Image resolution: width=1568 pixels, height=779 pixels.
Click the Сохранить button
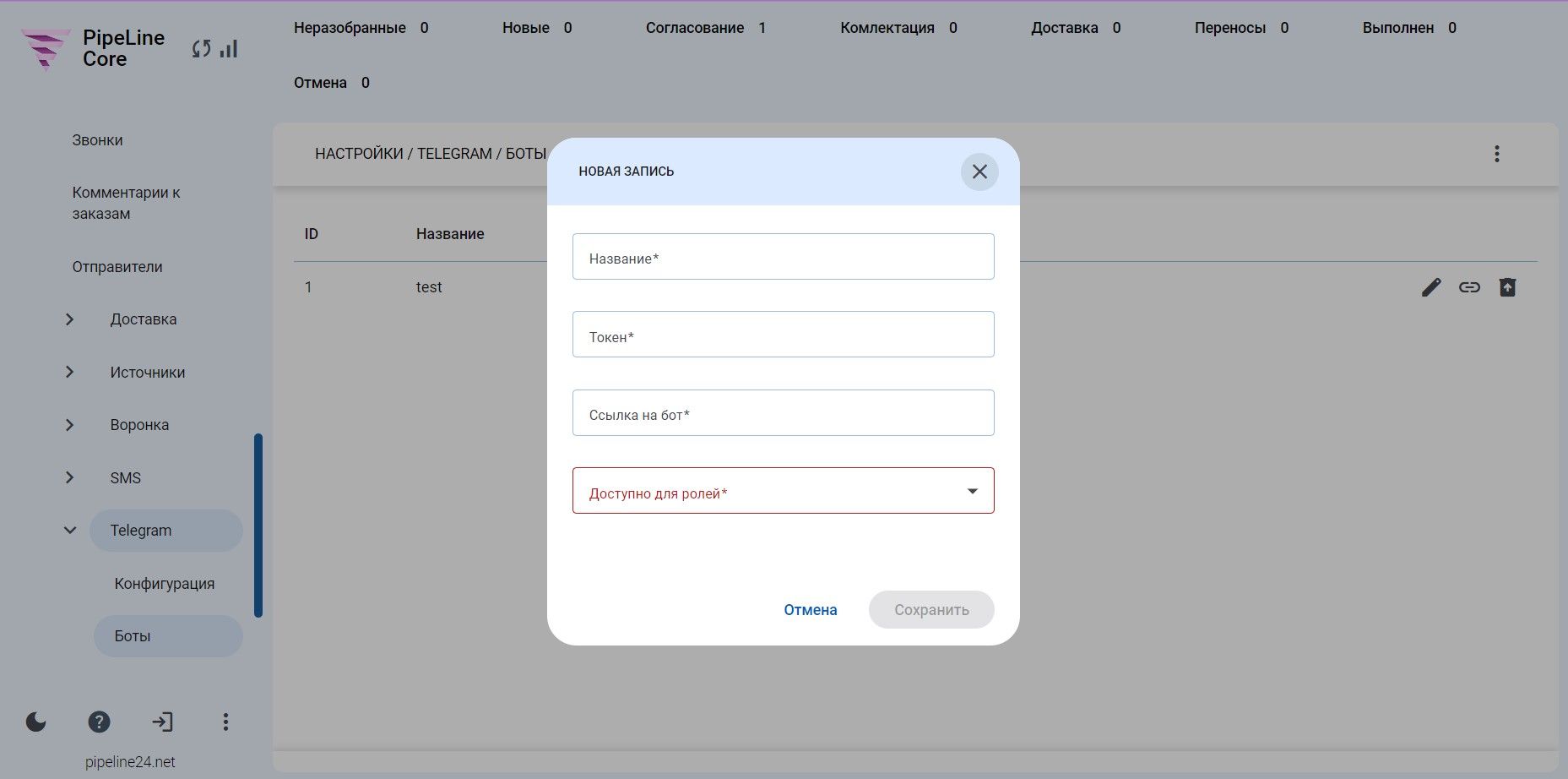click(931, 610)
